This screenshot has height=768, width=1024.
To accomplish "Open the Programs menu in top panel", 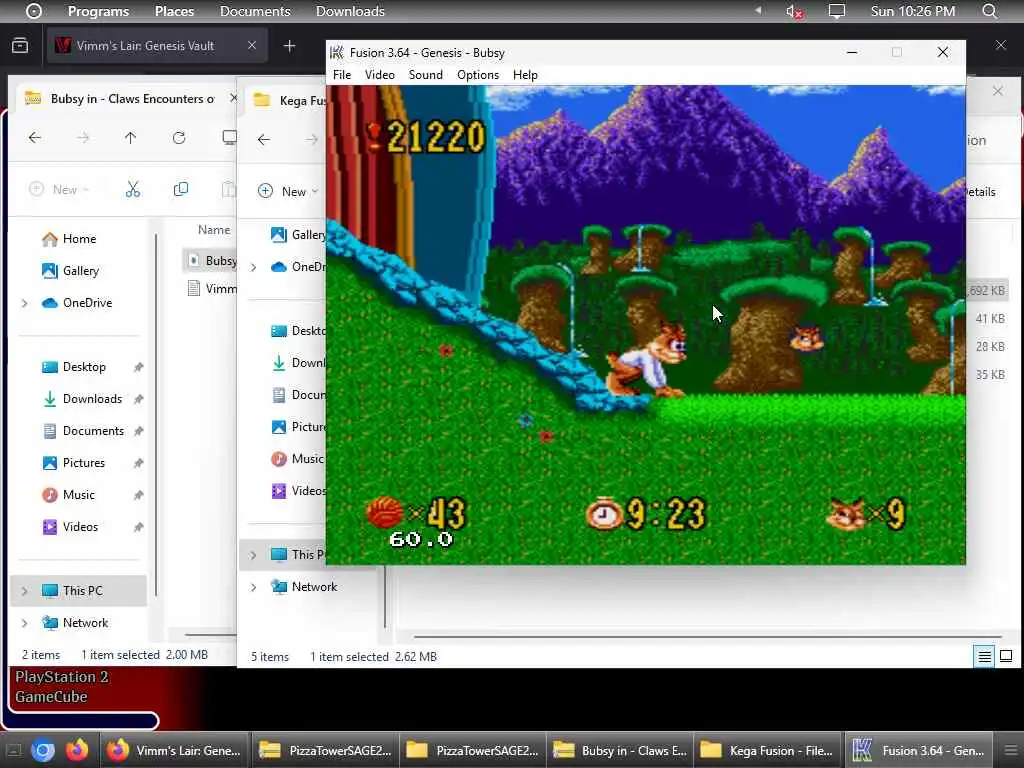I will pos(98,11).
